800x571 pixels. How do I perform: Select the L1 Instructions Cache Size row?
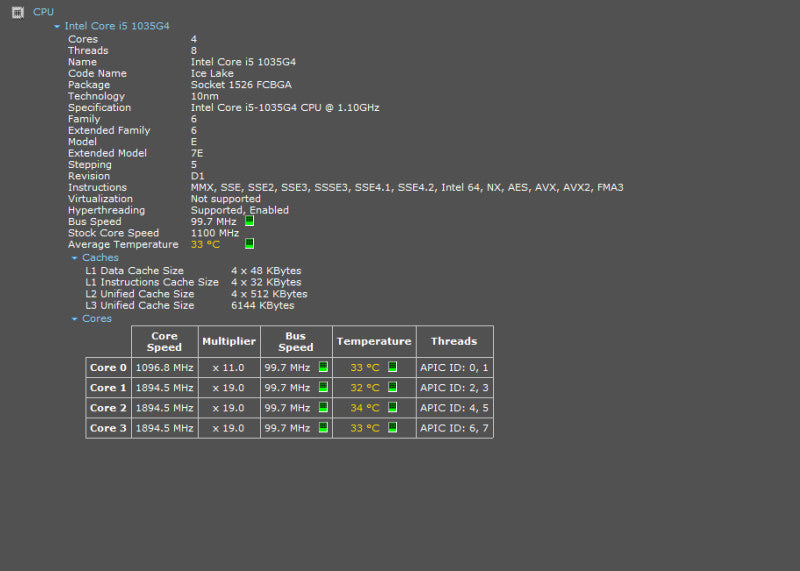193,282
